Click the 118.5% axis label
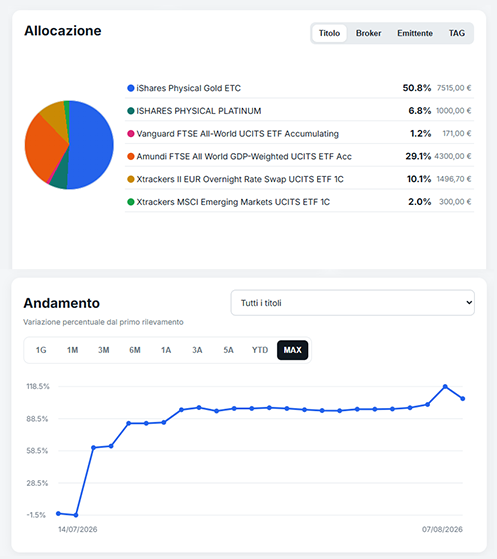The image size is (497, 559). 38,386
